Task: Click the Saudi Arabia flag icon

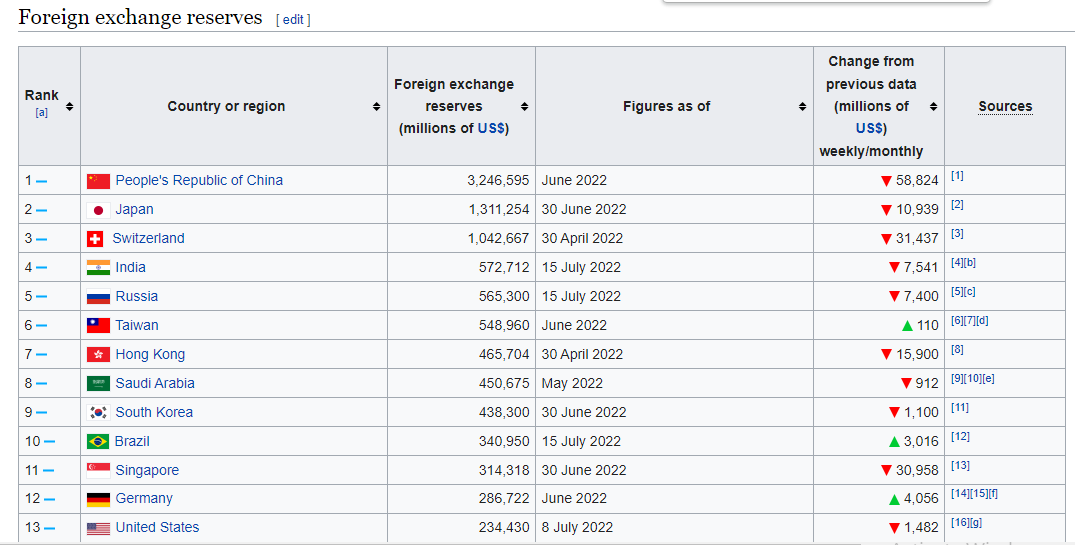Action: [x=98, y=384]
